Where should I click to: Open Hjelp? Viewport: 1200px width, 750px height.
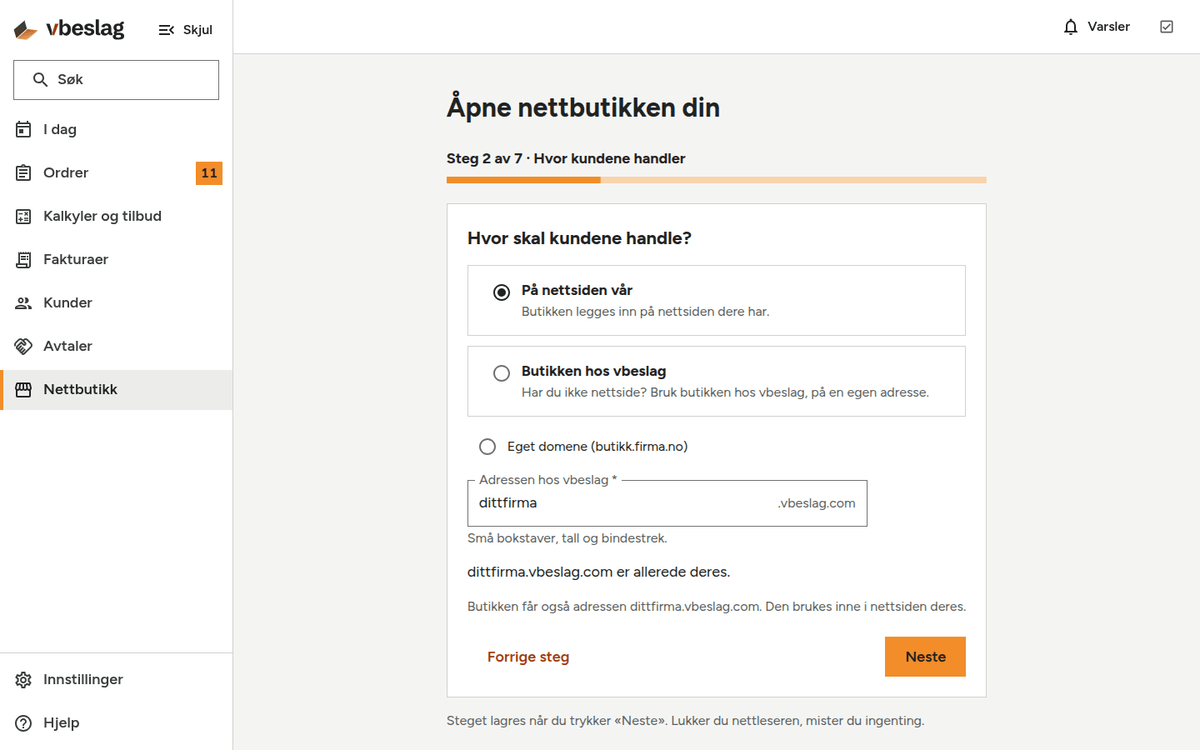(x=116, y=723)
